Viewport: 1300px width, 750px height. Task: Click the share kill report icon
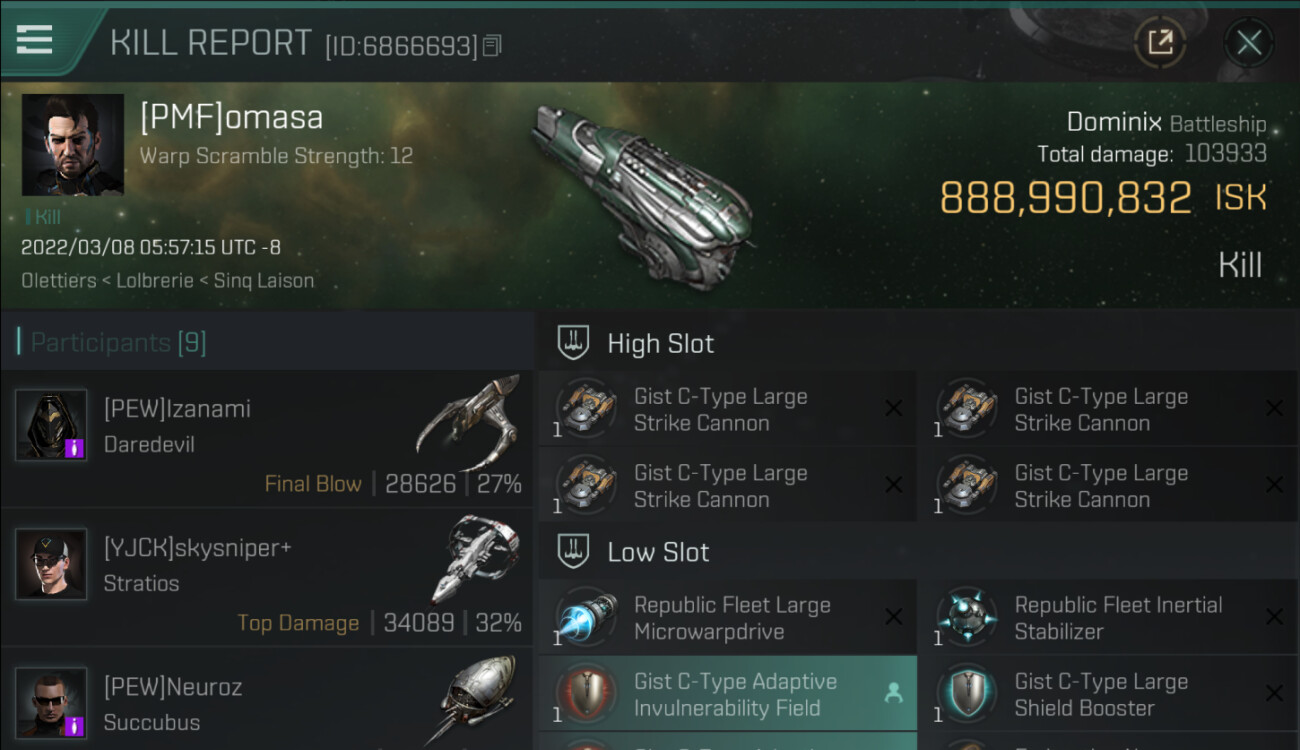(1160, 42)
